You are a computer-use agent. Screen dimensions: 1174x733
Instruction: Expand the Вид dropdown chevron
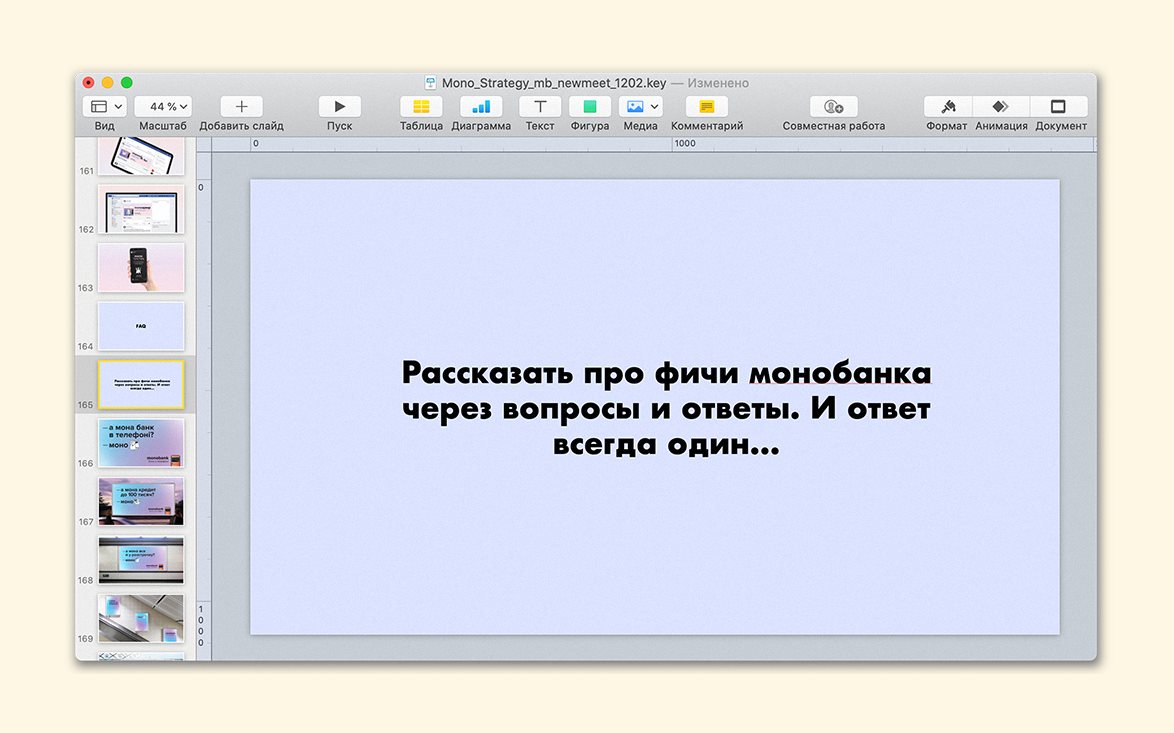click(x=118, y=107)
